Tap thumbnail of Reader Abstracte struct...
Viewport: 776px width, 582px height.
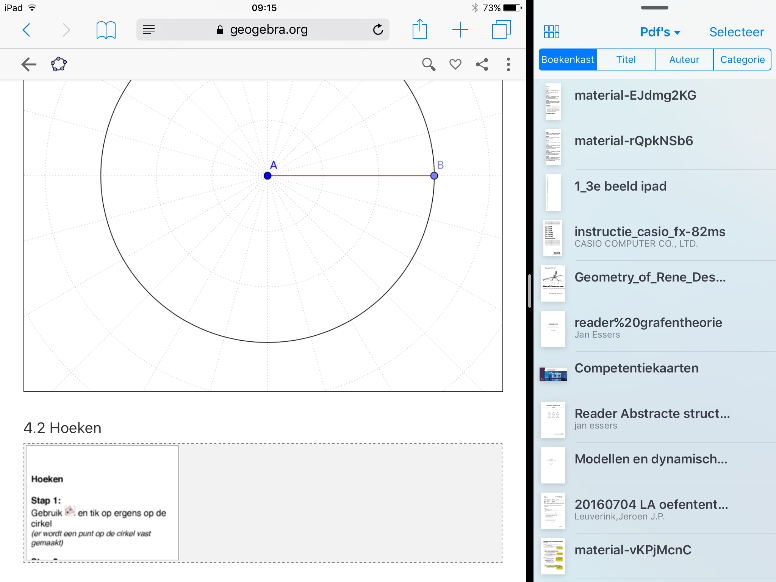tap(553, 420)
